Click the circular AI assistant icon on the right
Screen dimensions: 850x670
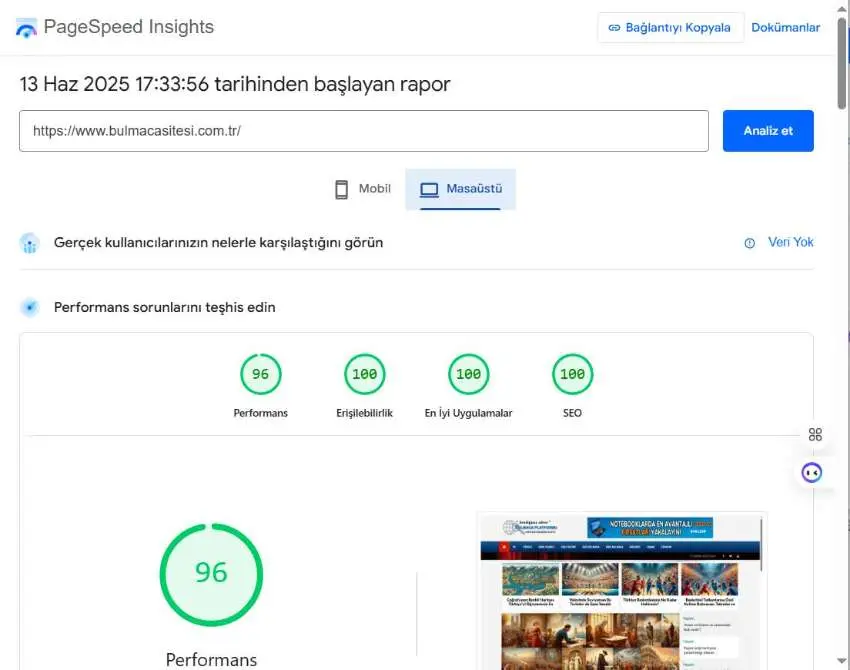pyautogui.click(x=811, y=471)
